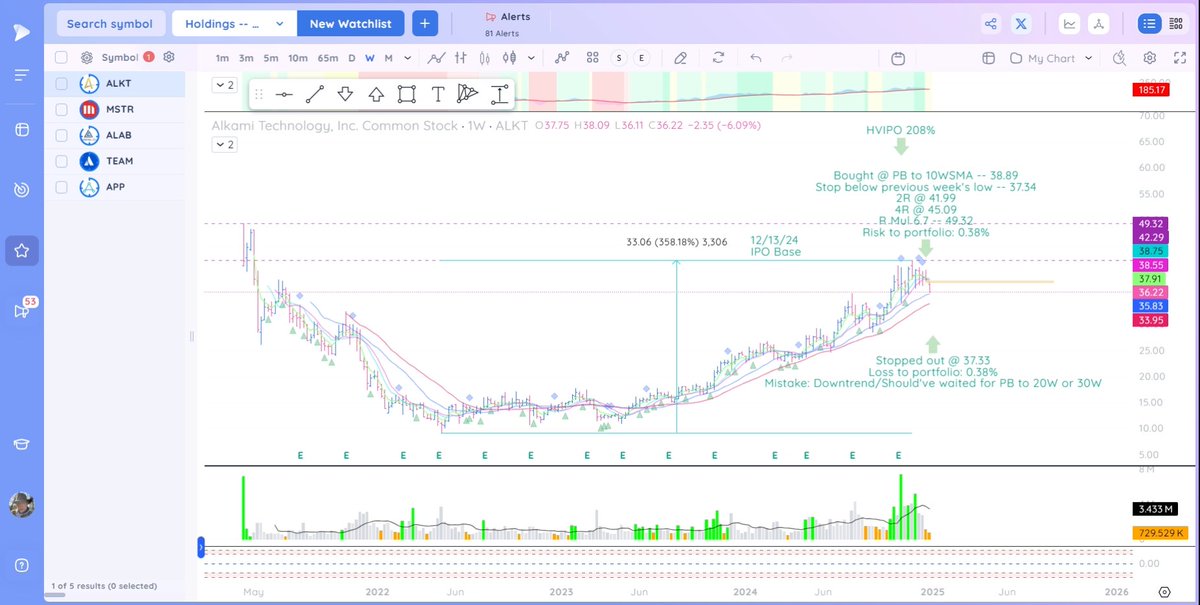Click the network graph view button
Image resolution: width=1200 pixels, height=605 pixels.
click(1098, 23)
